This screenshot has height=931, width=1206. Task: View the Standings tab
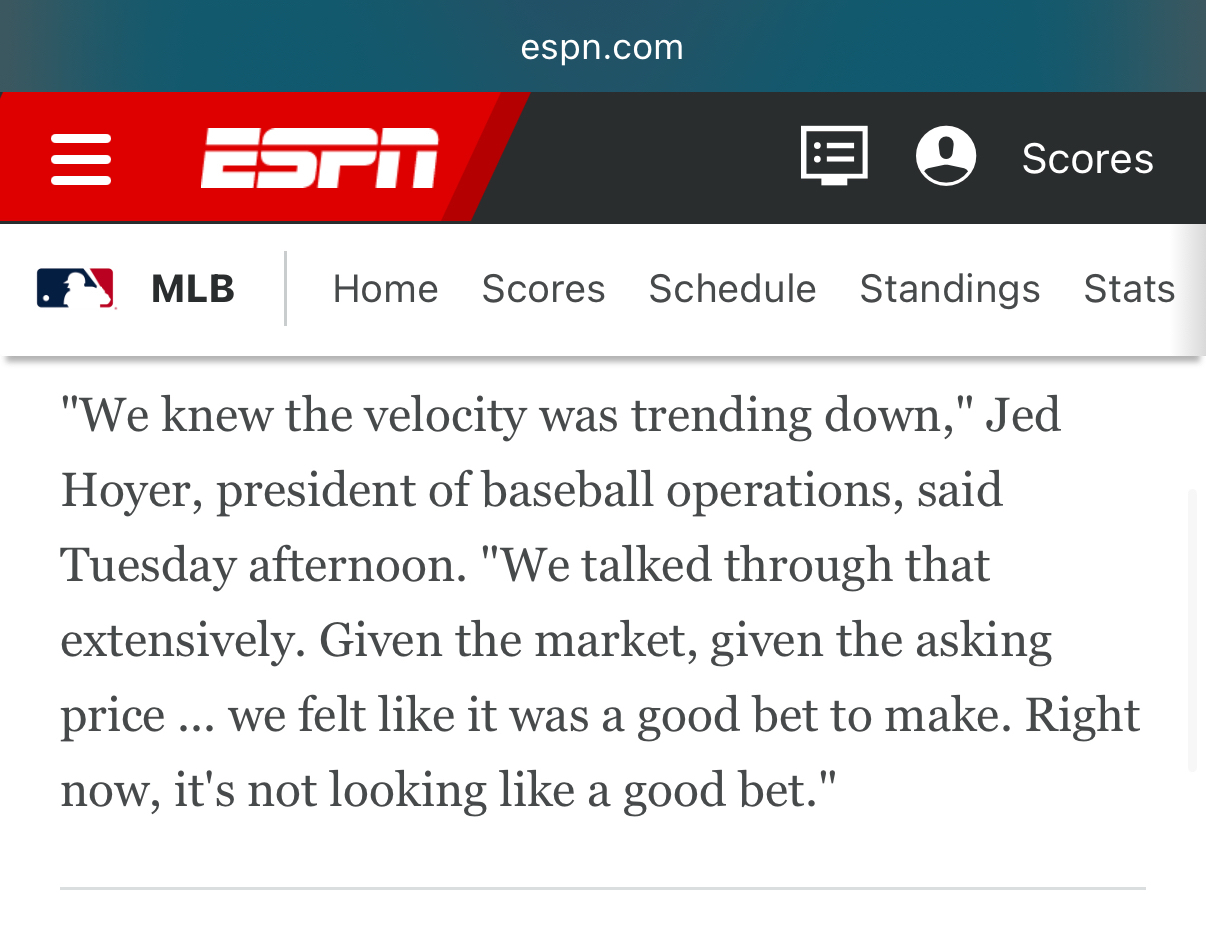(x=949, y=289)
